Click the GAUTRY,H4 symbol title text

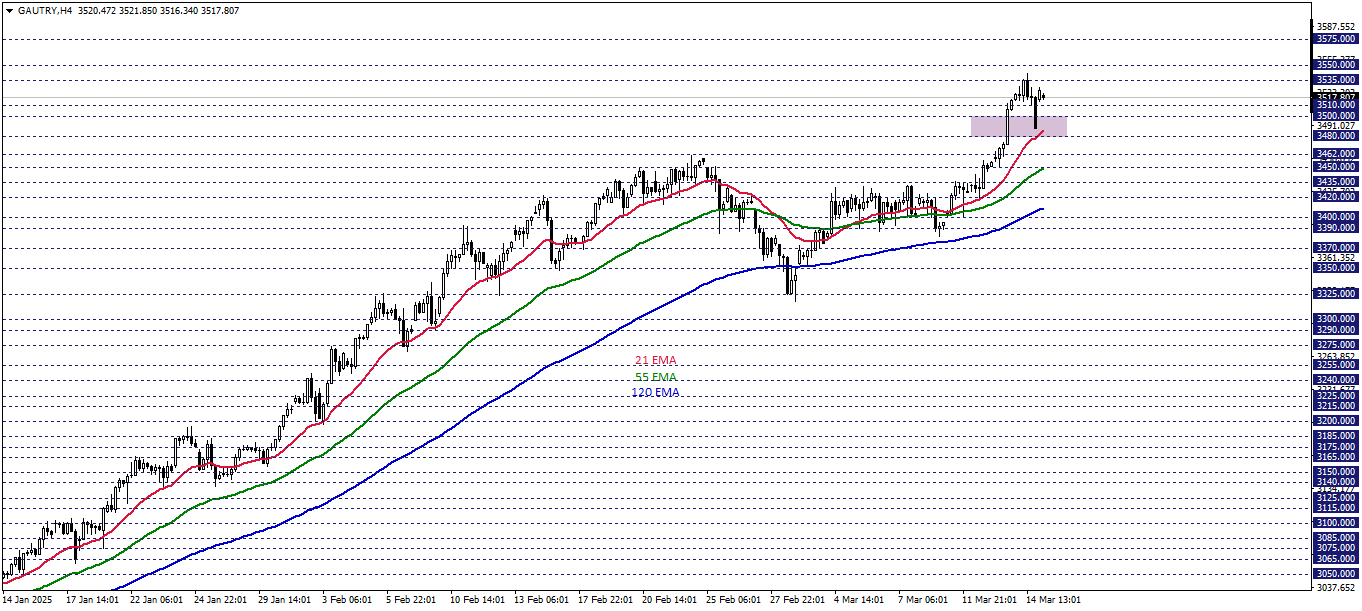tap(44, 10)
